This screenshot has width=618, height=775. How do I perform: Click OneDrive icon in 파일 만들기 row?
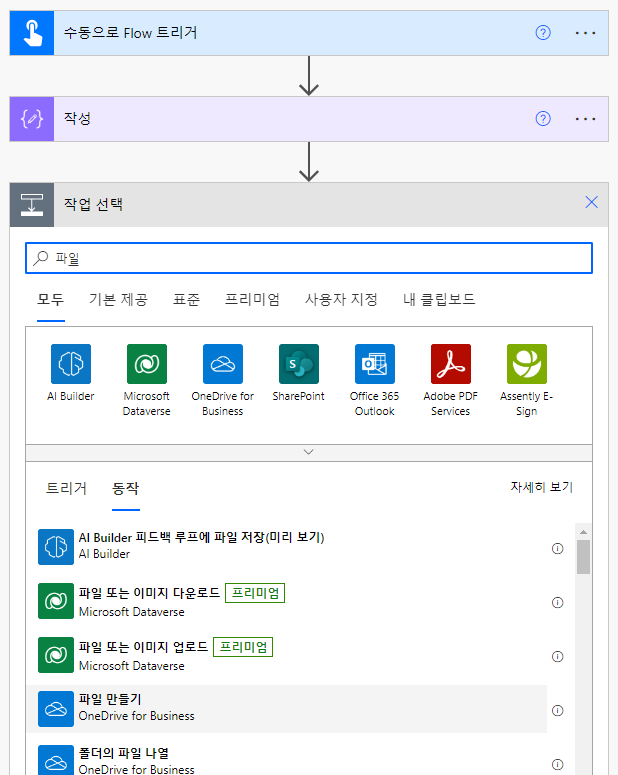(x=56, y=709)
